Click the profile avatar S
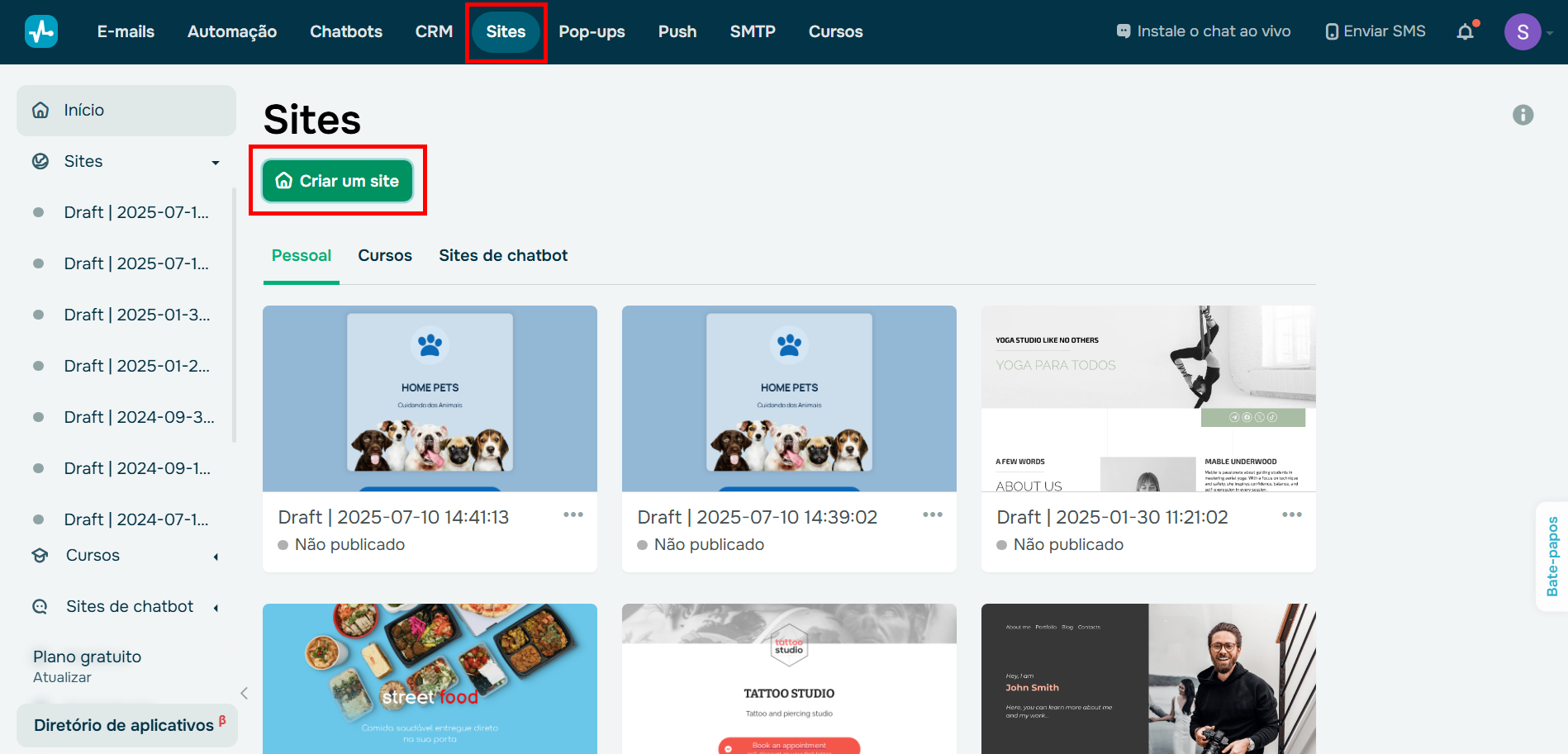 (1523, 31)
